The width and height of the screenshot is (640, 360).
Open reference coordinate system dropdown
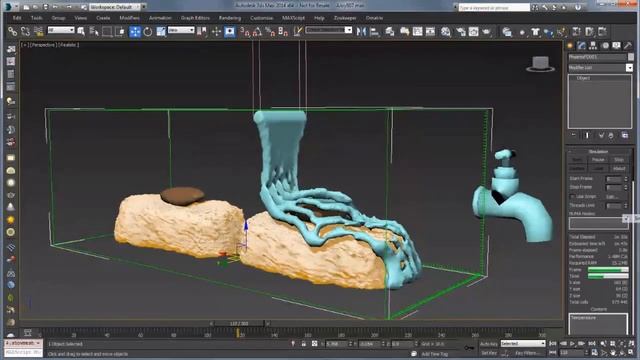pos(181,30)
